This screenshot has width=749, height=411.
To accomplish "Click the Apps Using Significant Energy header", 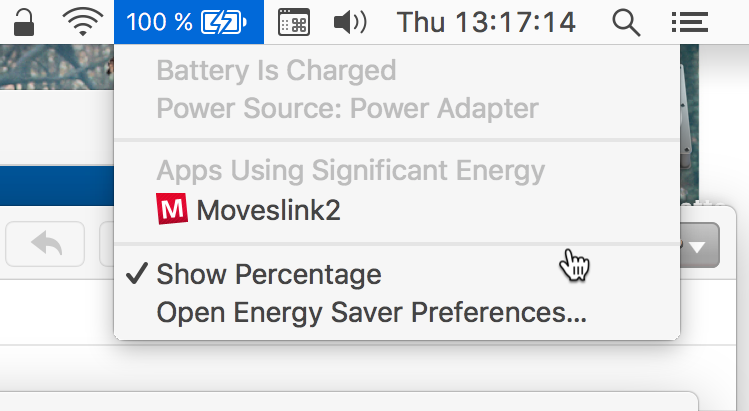I will pos(350,170).
